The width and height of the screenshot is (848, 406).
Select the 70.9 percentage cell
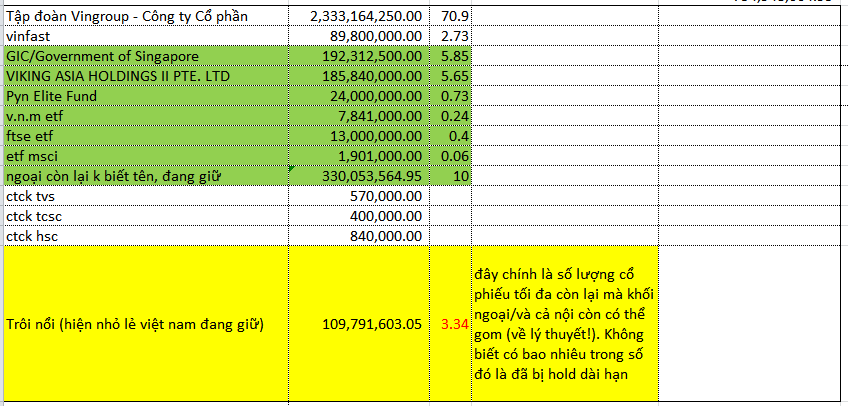(x=451, y=17)
